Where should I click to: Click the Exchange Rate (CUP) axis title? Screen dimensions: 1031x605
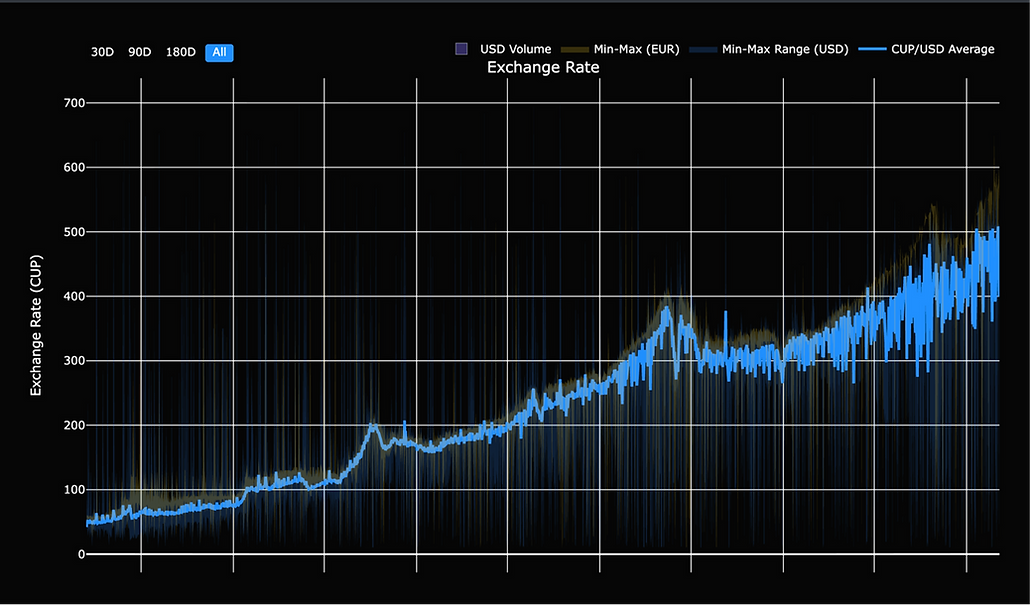36,325
